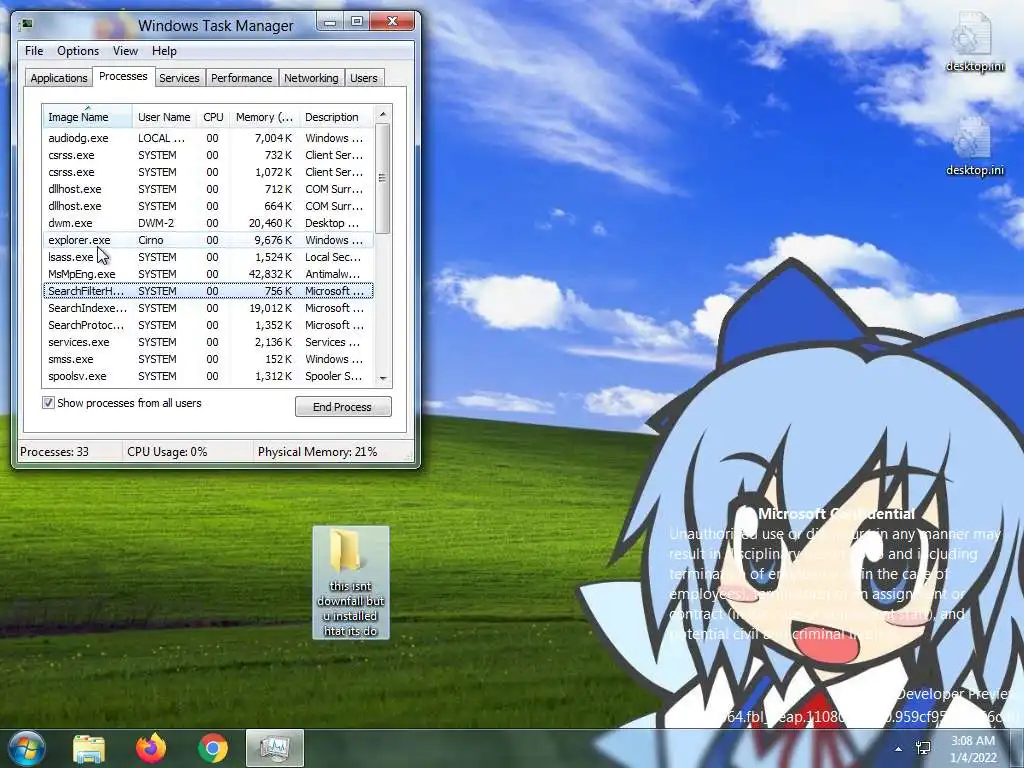Show hidden tray icons arrow

click(x=899, y=749)
